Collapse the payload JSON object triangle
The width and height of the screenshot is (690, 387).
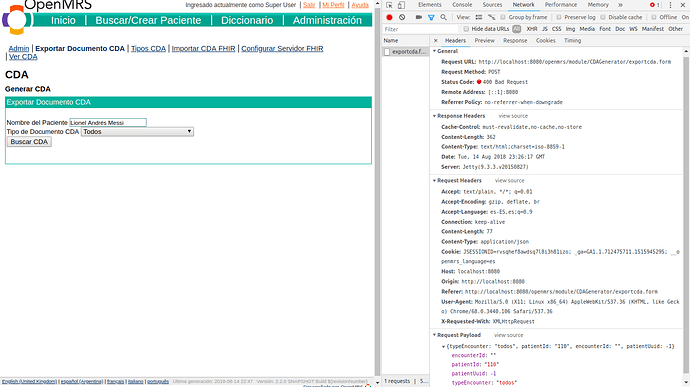coord(444,346)
